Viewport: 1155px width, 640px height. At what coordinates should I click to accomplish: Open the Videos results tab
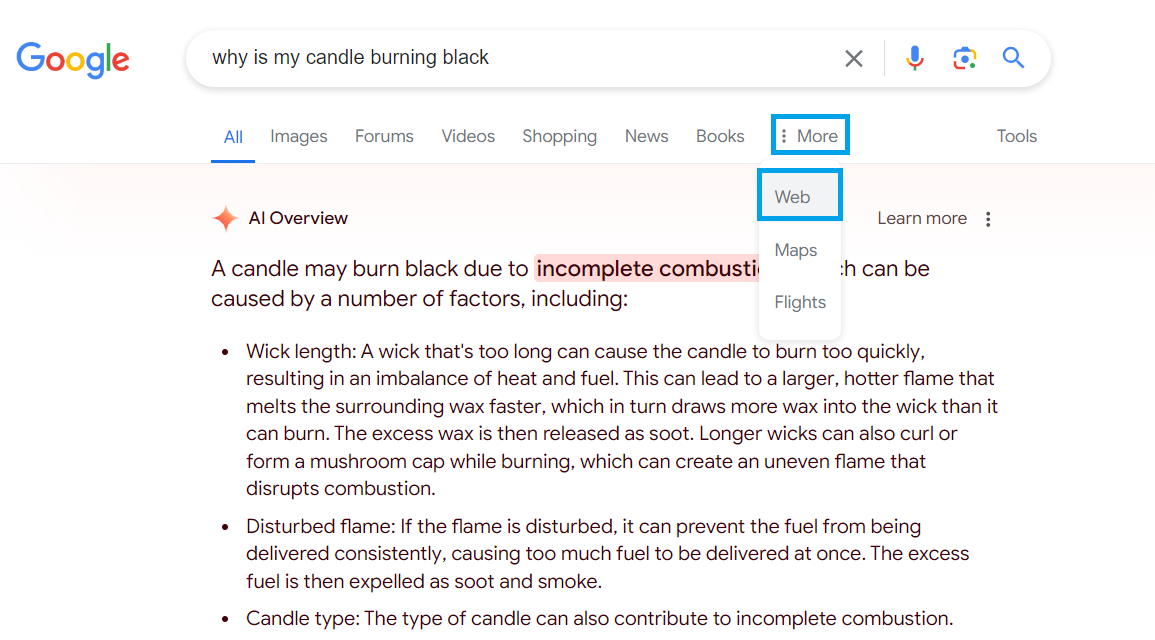tap(468, 136)
